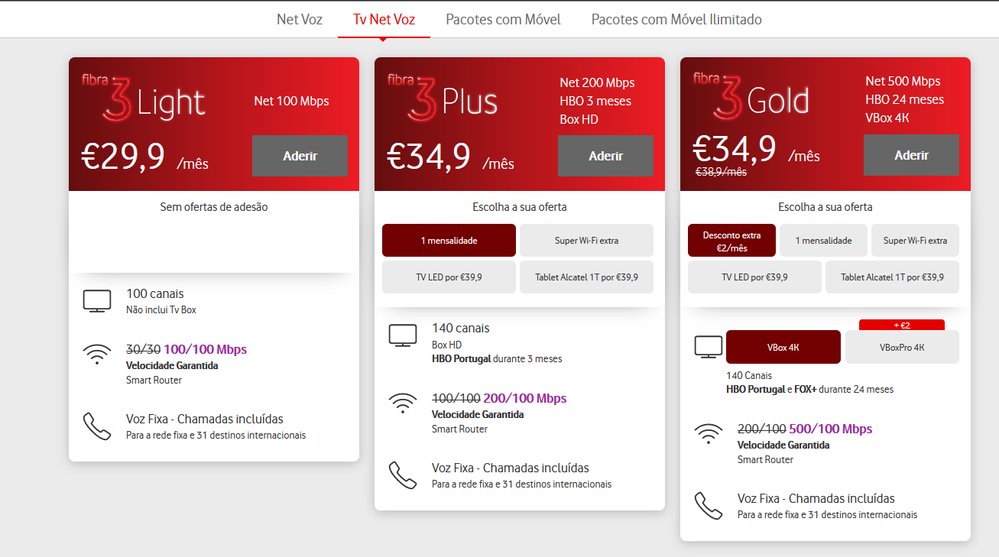
Task: Click the TV icon in Fibra 3 Plus card
Action: point(402,336)
